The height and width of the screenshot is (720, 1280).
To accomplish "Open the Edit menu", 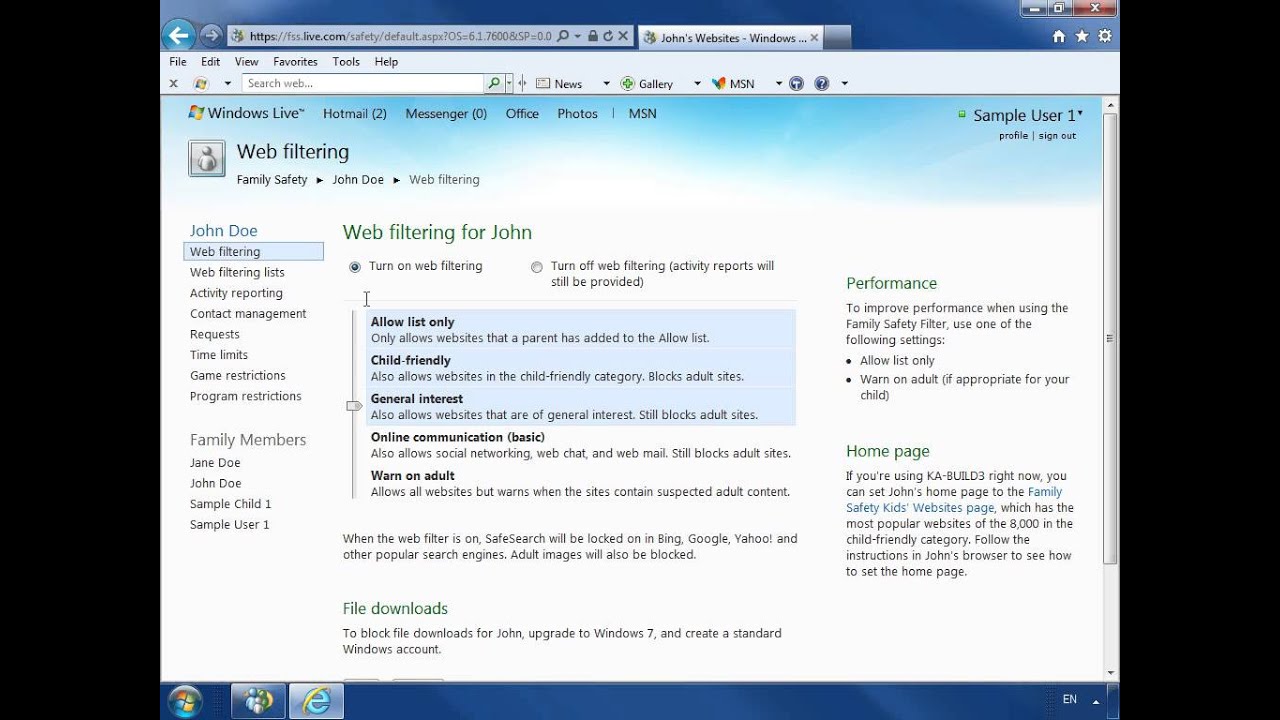I will coord(210,61).
